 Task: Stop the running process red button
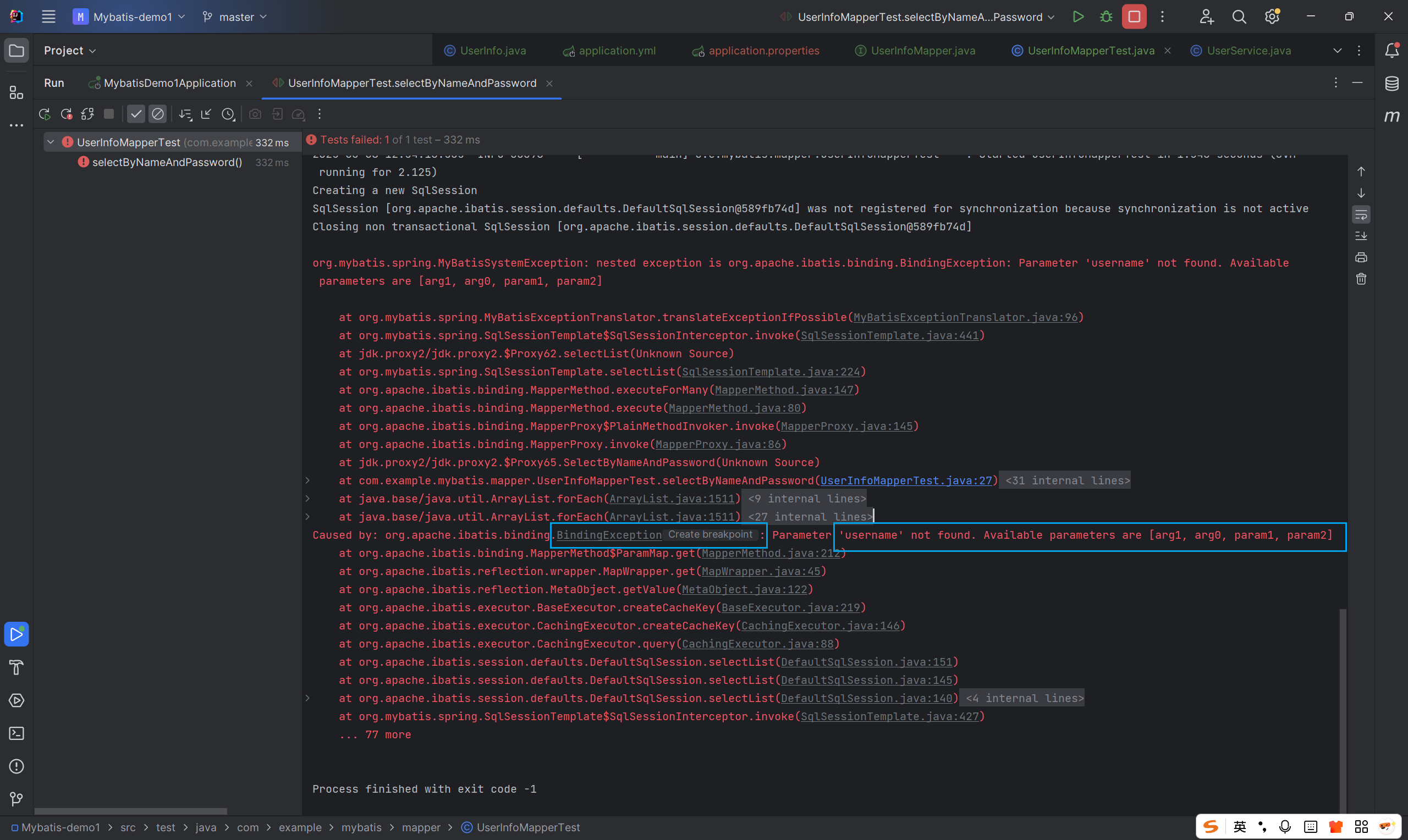pos(1134,17)
